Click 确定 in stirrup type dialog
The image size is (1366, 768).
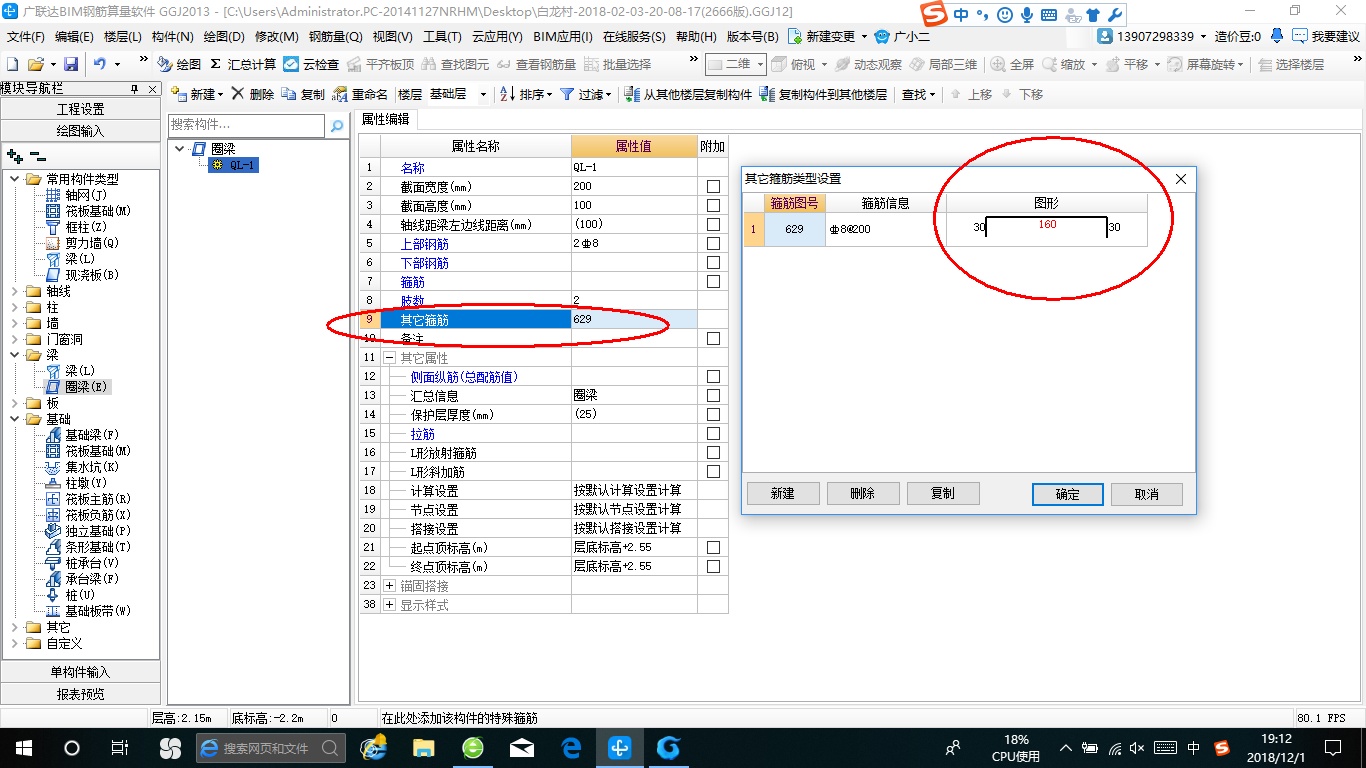[1067, 494]
